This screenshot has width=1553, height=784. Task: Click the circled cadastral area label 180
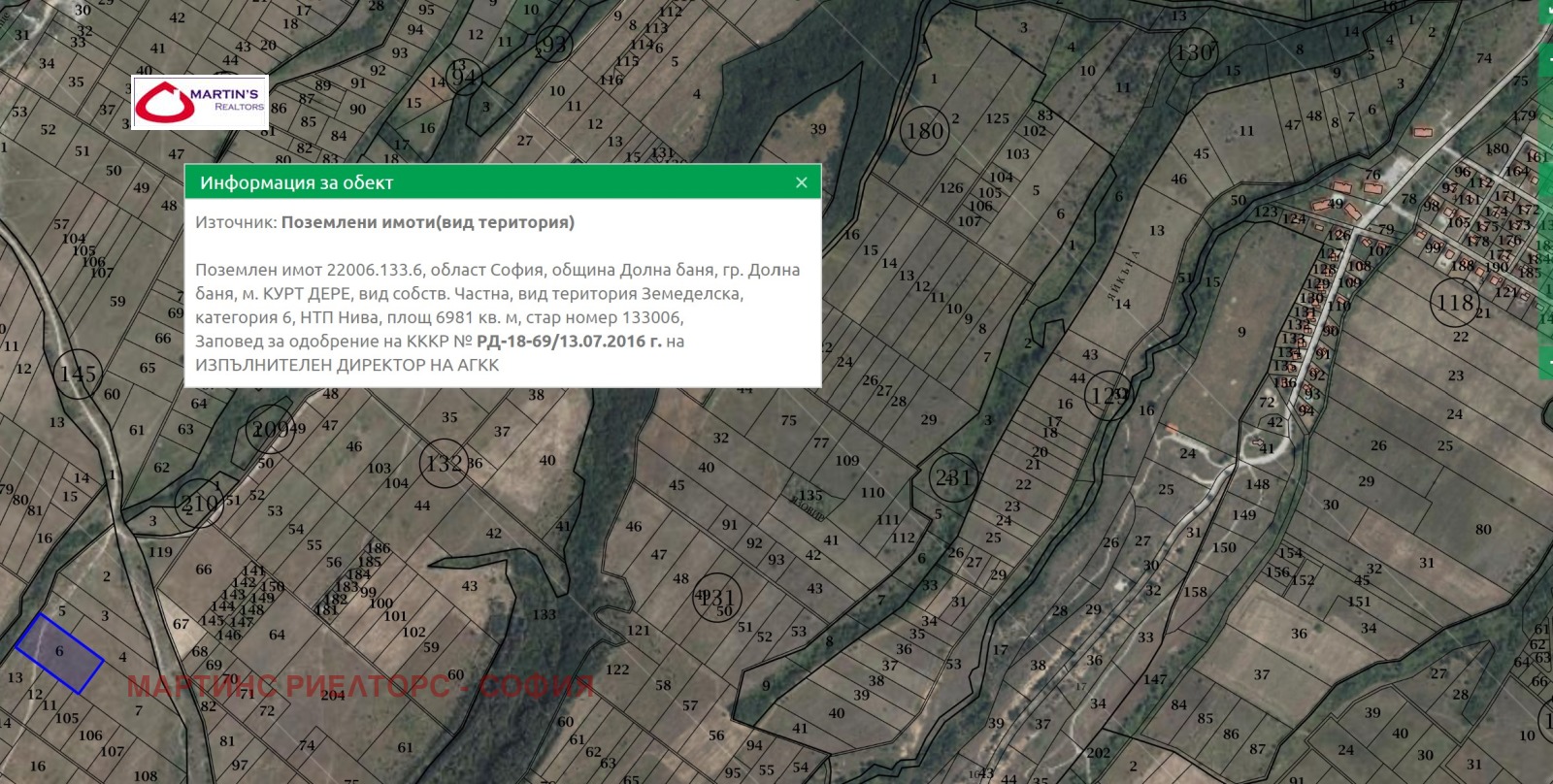pyautogui.click(x=924, y=130)
